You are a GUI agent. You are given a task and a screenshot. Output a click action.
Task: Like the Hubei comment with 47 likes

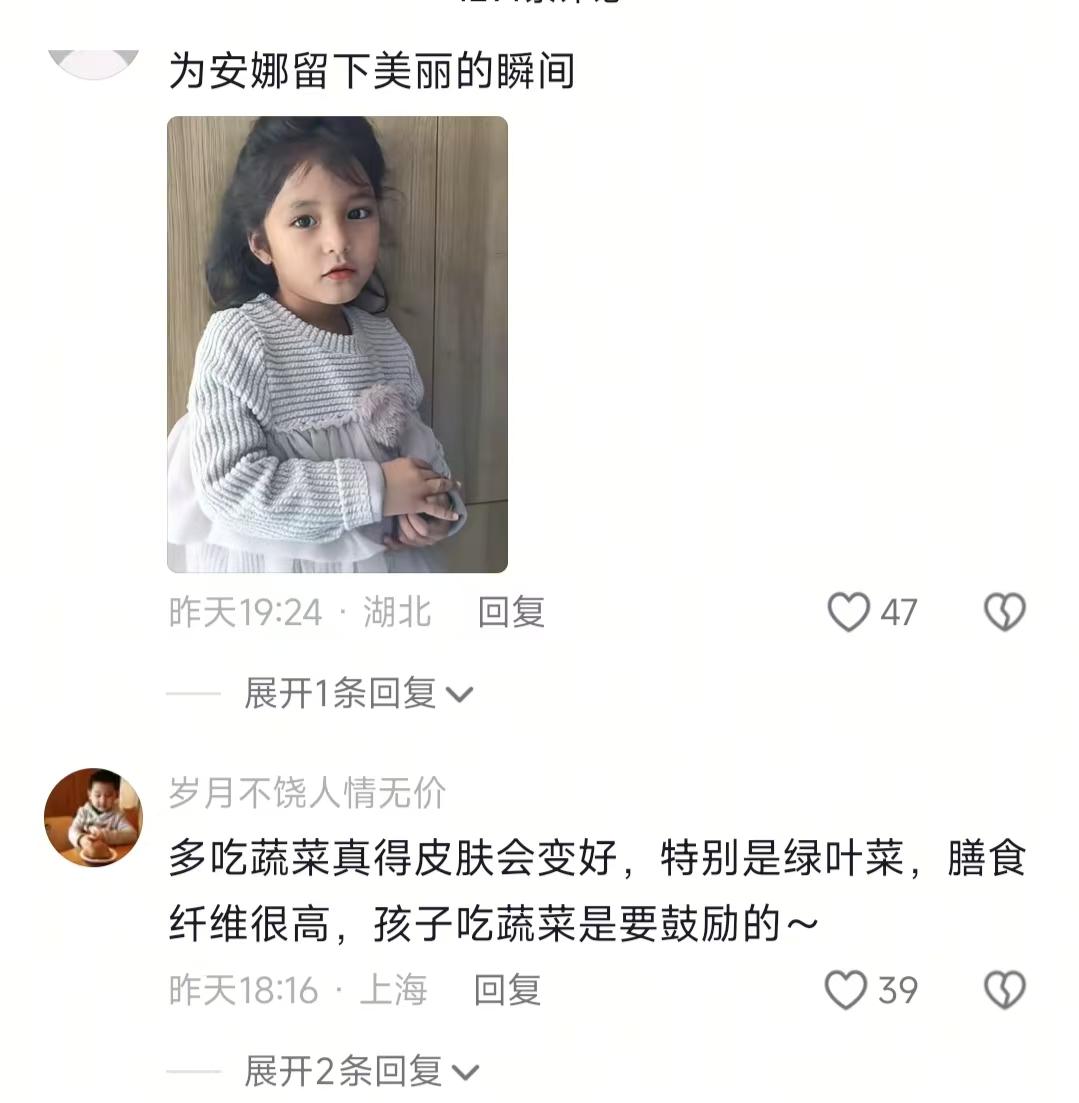848,612
